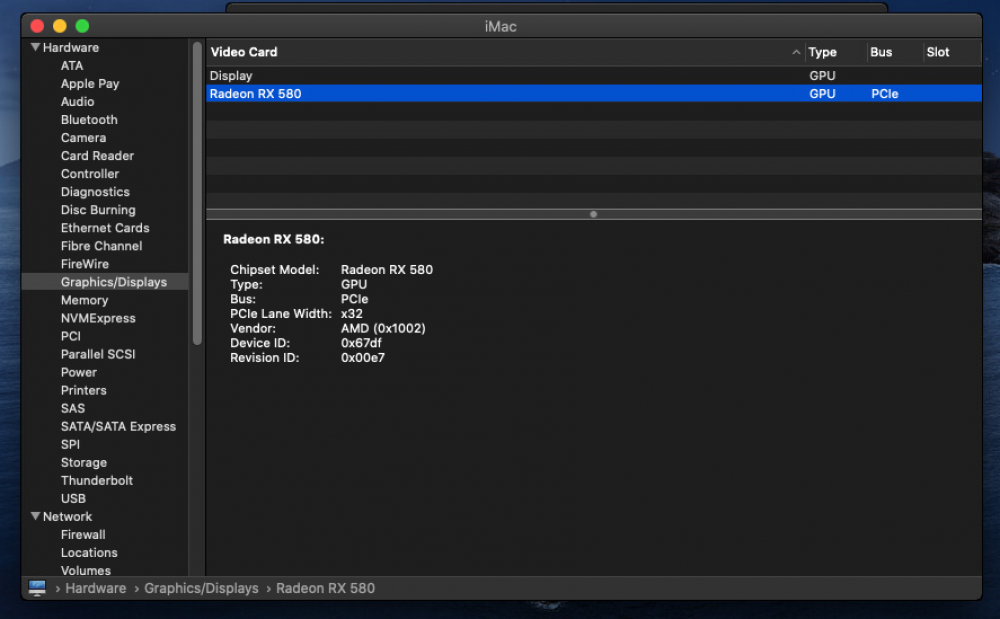Click the Device ID value 0x67df
The height and width of the screenshot is (619, 1000).
point(361,343)
